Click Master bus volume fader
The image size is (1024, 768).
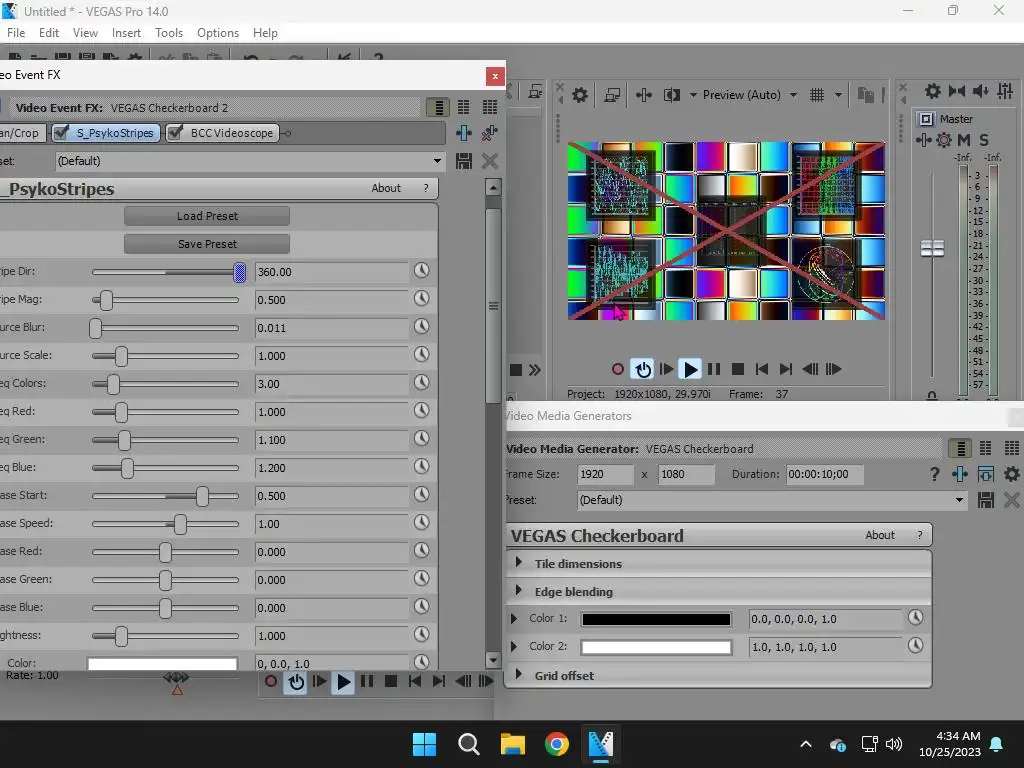point(932,248)
